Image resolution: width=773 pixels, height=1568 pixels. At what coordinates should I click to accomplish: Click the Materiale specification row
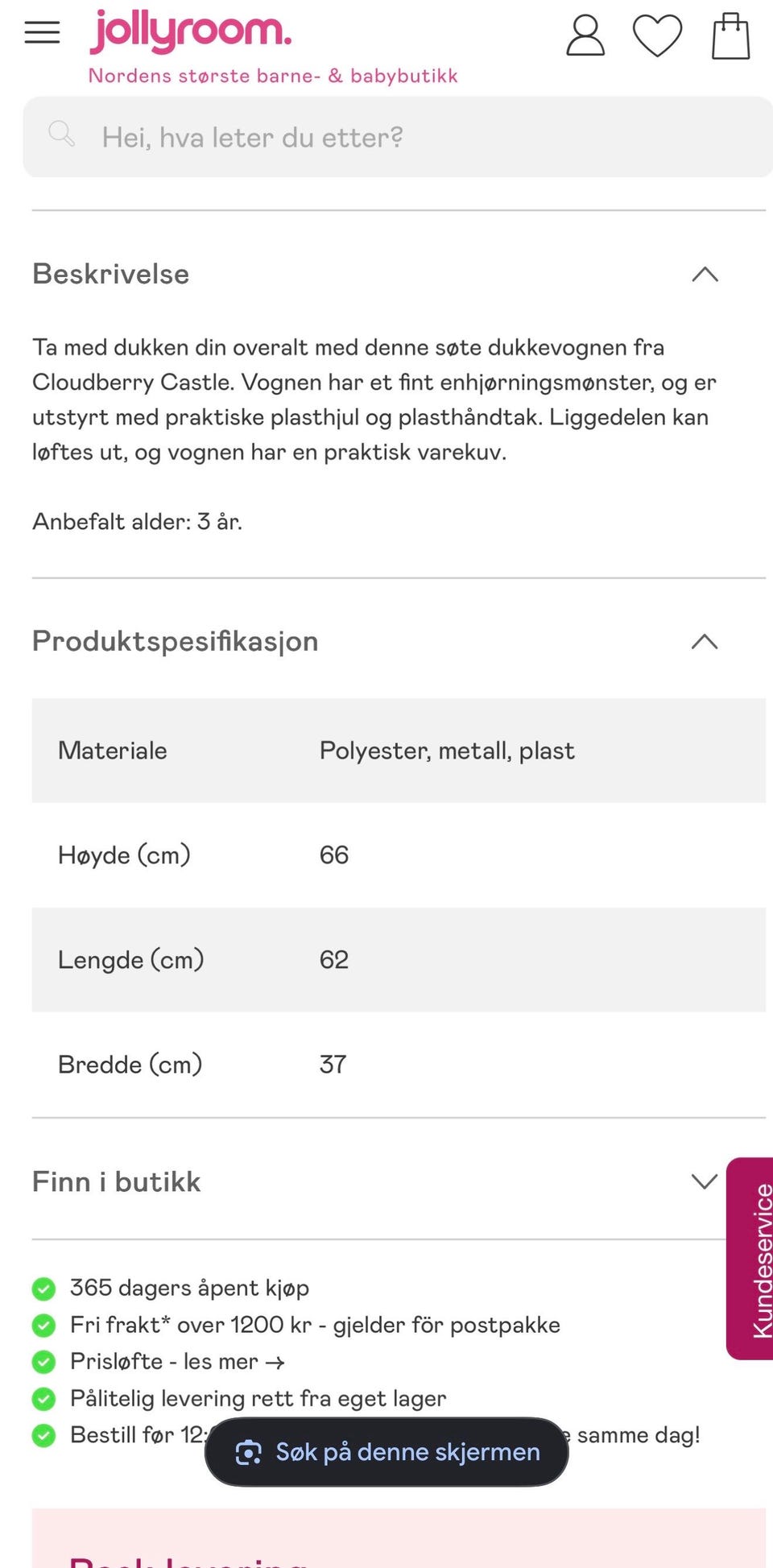399,751
